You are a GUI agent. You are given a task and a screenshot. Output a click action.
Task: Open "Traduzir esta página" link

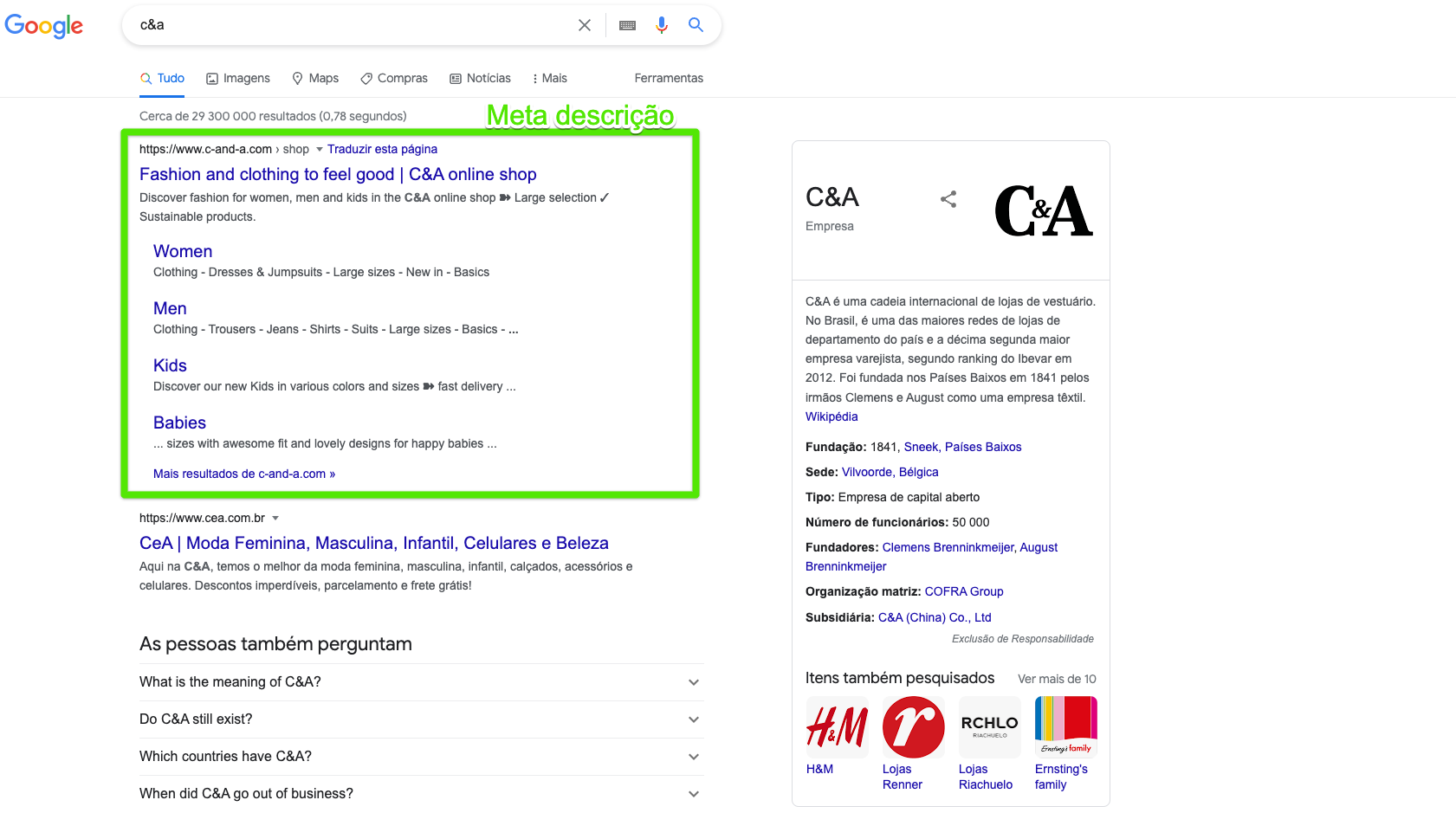(382, 149)
